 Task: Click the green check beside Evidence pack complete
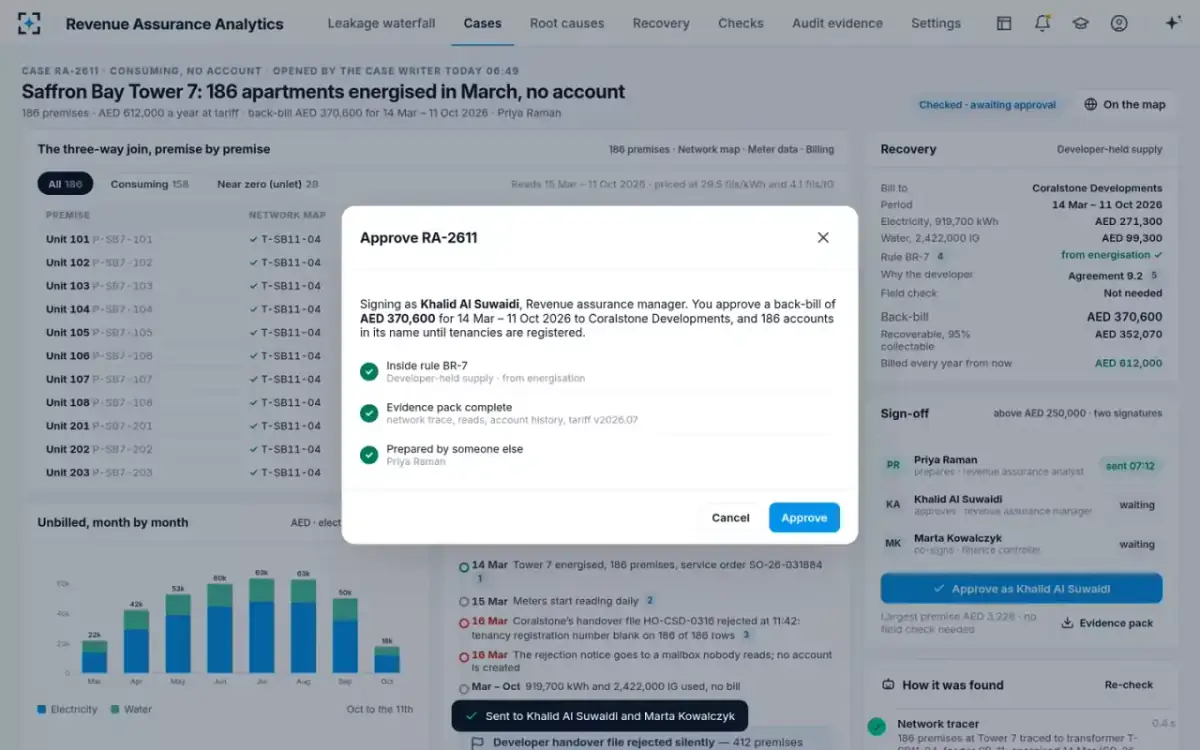click(369, 413)
